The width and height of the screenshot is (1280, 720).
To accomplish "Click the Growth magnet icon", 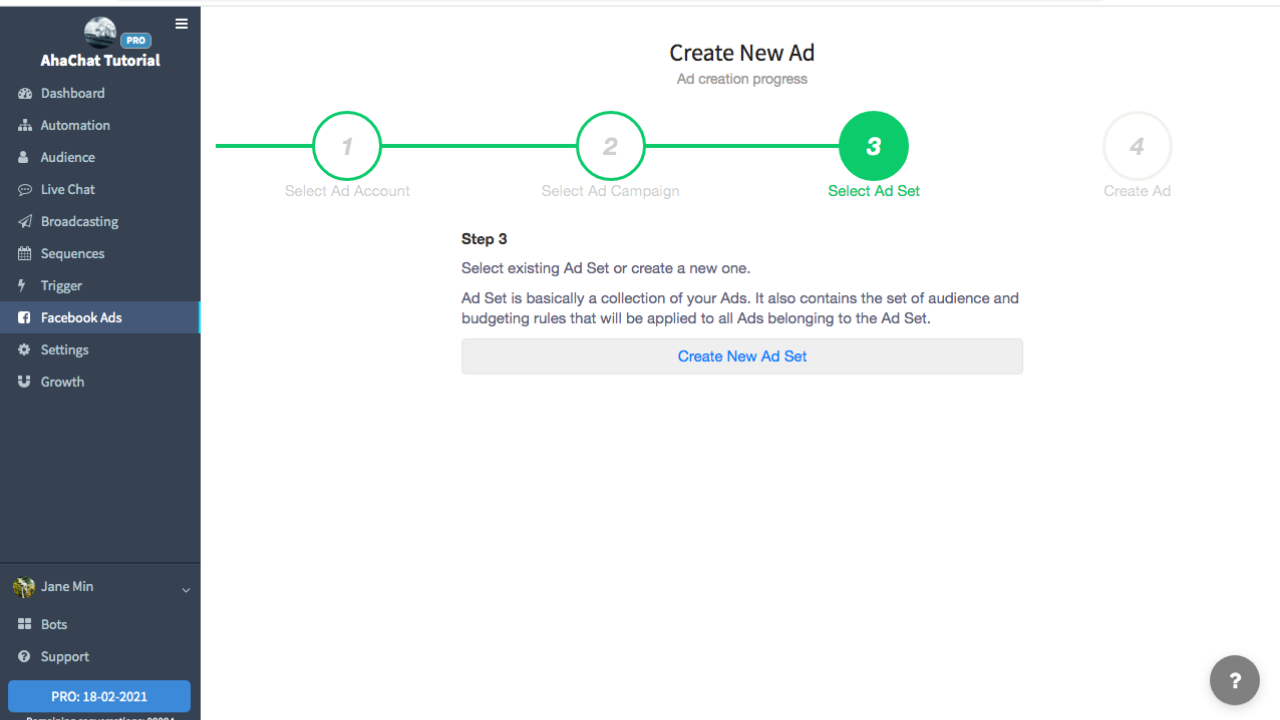I will coord(24,381).
